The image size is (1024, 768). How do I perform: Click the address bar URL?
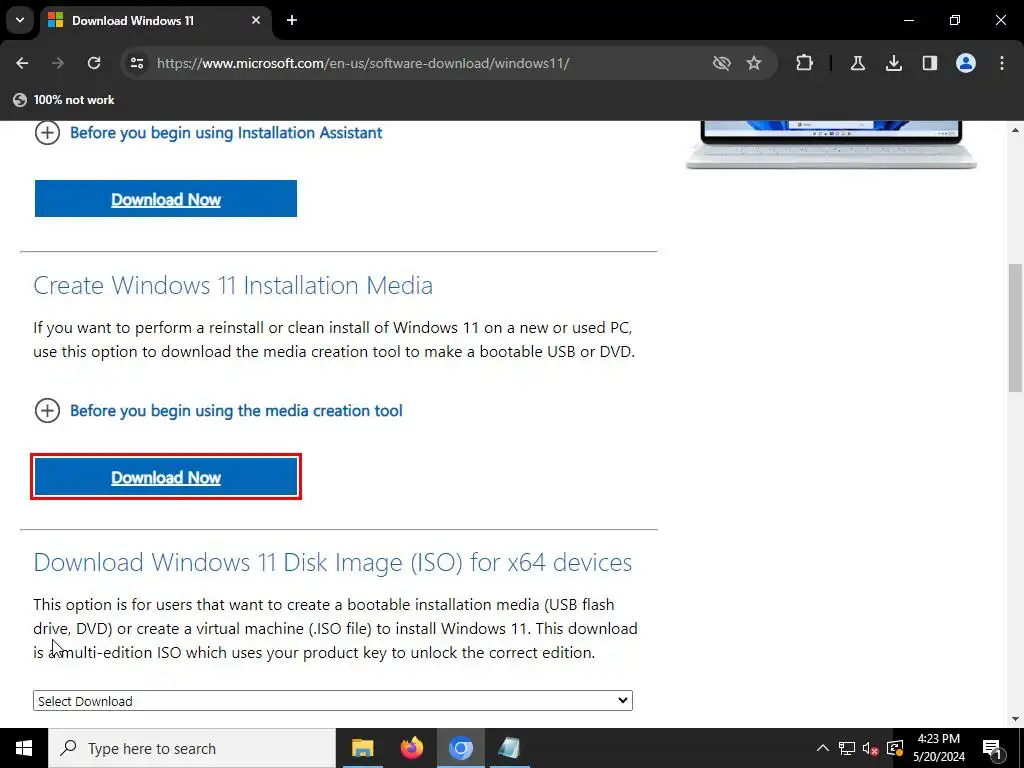362,63
